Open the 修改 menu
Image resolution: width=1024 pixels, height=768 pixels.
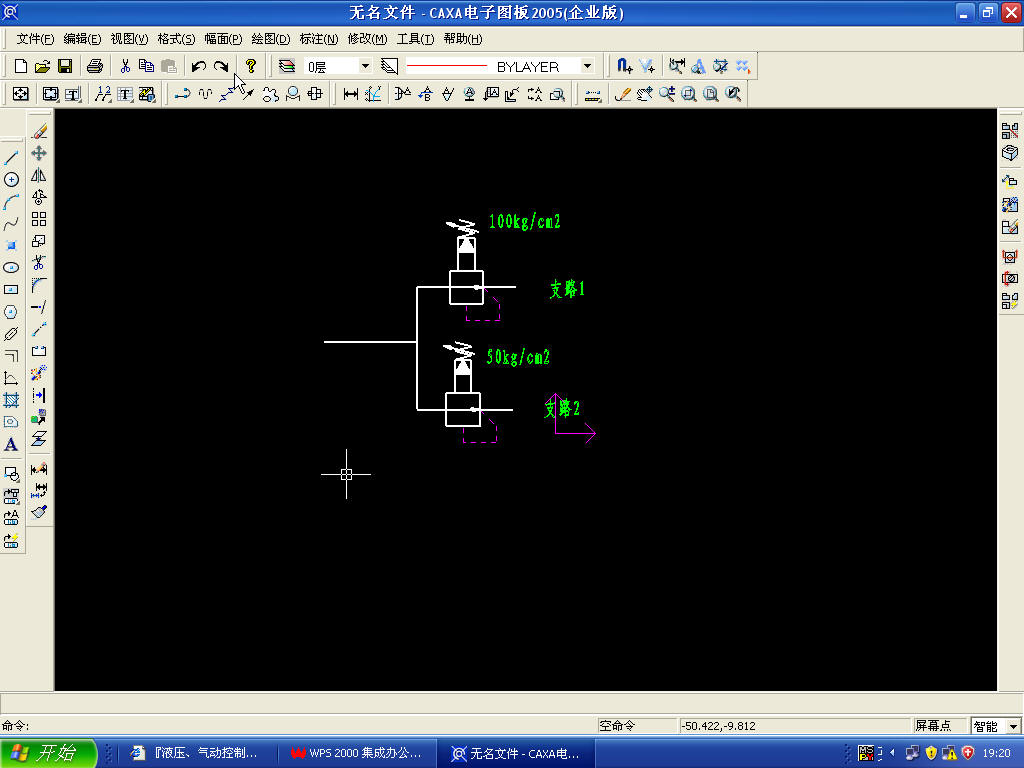[x=366, y=39]
